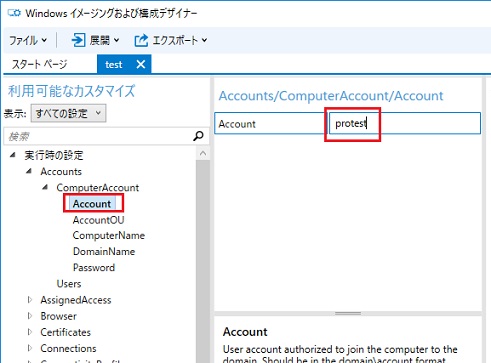
Task: Collapse the ComputerAccount tree node
Action: pyautogui.click(x=45, y=187)
